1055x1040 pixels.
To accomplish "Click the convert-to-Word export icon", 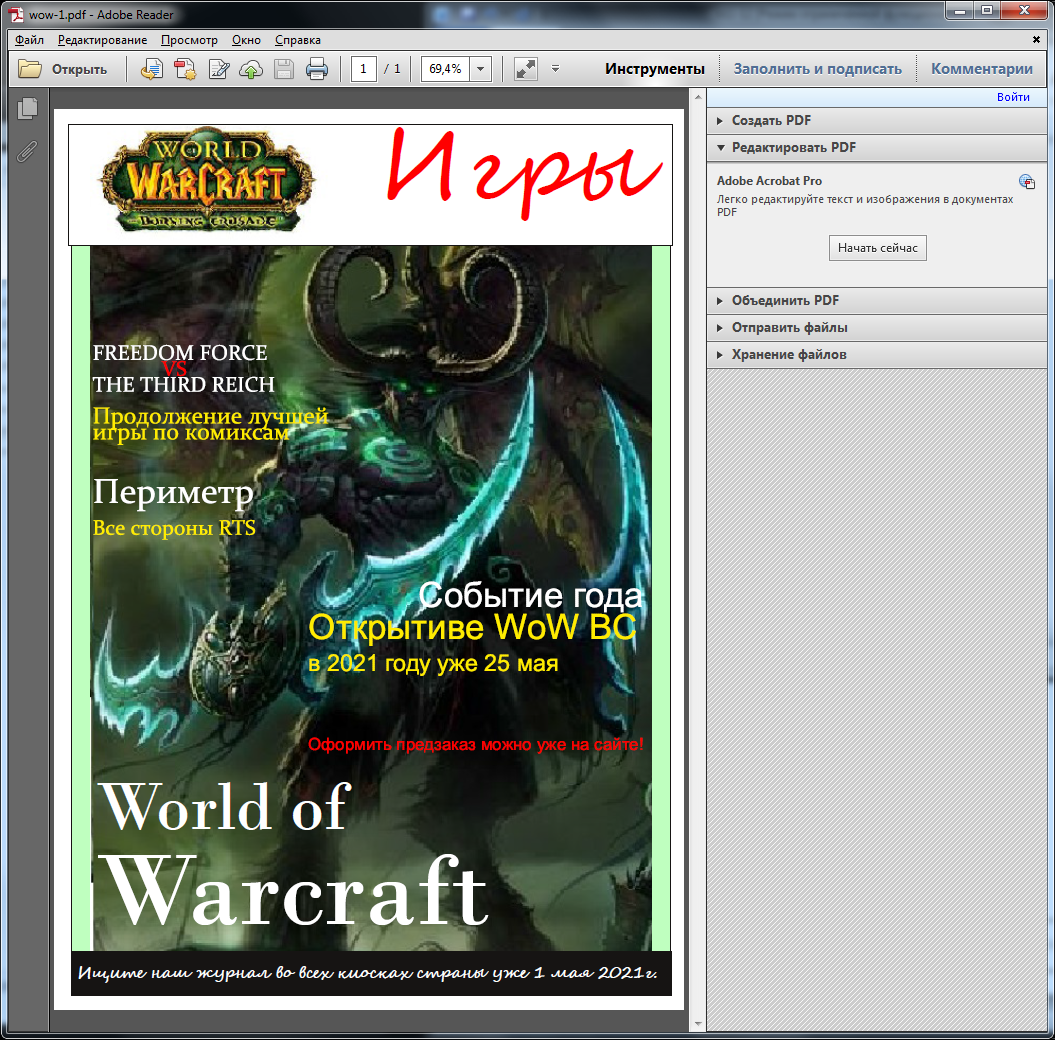I will (x=151, y=69).
